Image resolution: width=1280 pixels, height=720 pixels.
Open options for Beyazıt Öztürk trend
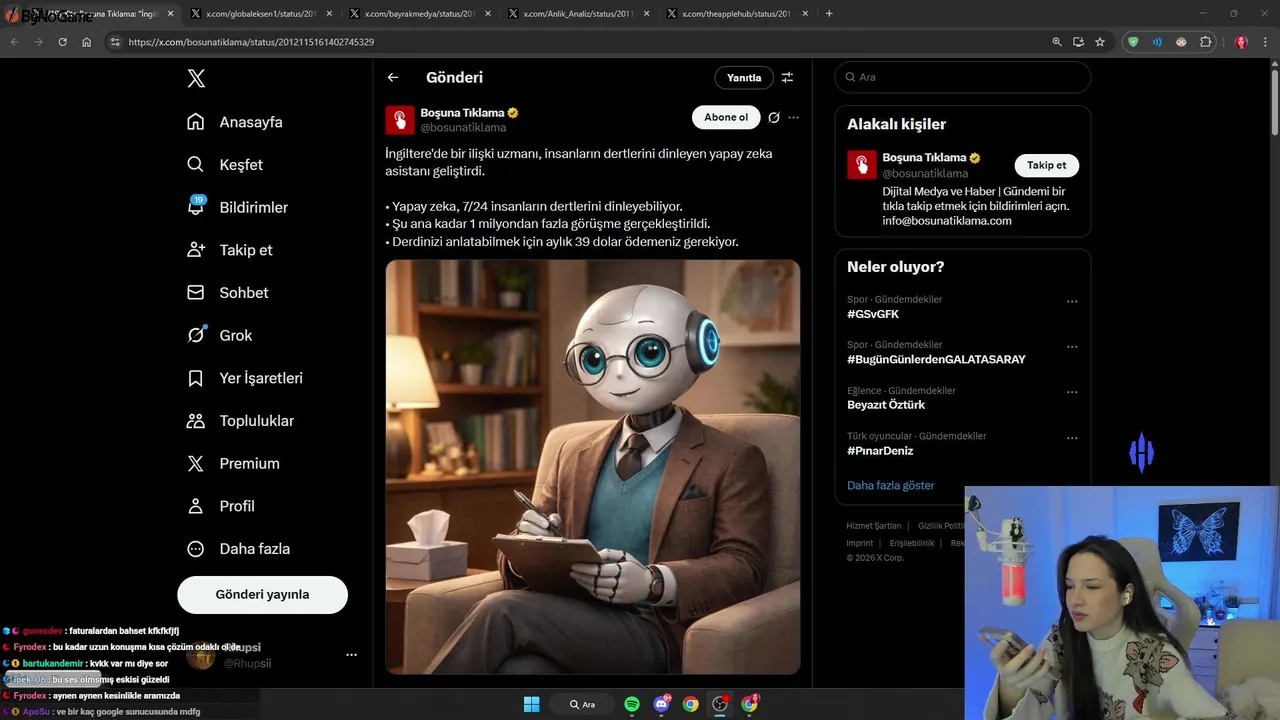[1072, 392]
